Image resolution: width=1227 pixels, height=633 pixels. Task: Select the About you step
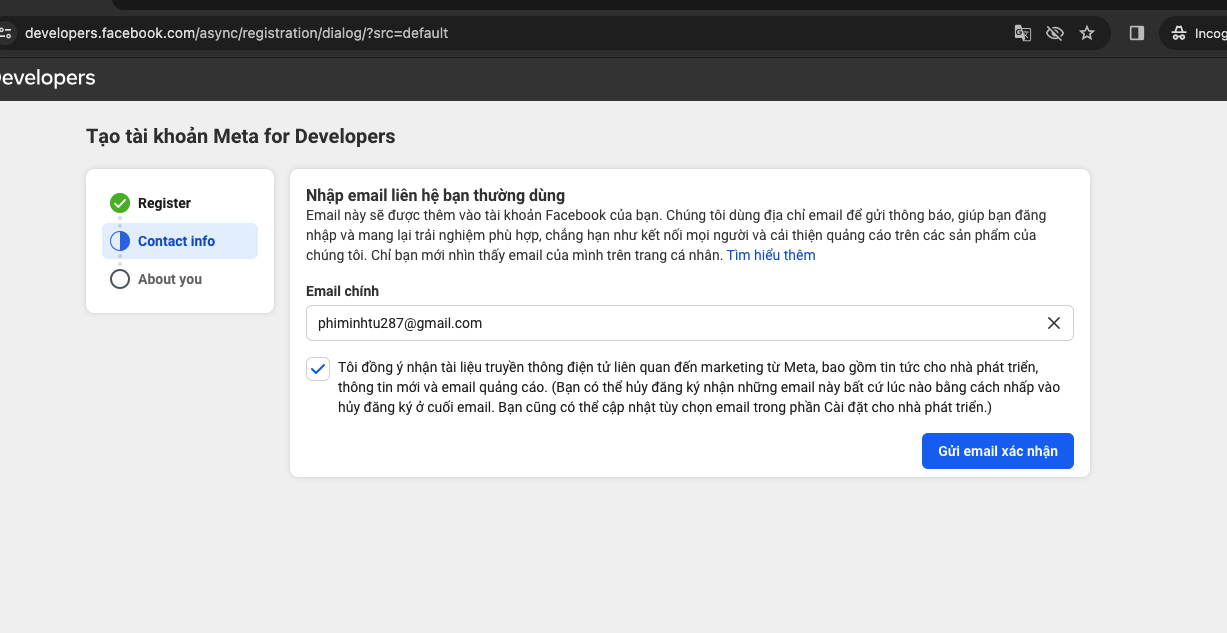[180, 279]
